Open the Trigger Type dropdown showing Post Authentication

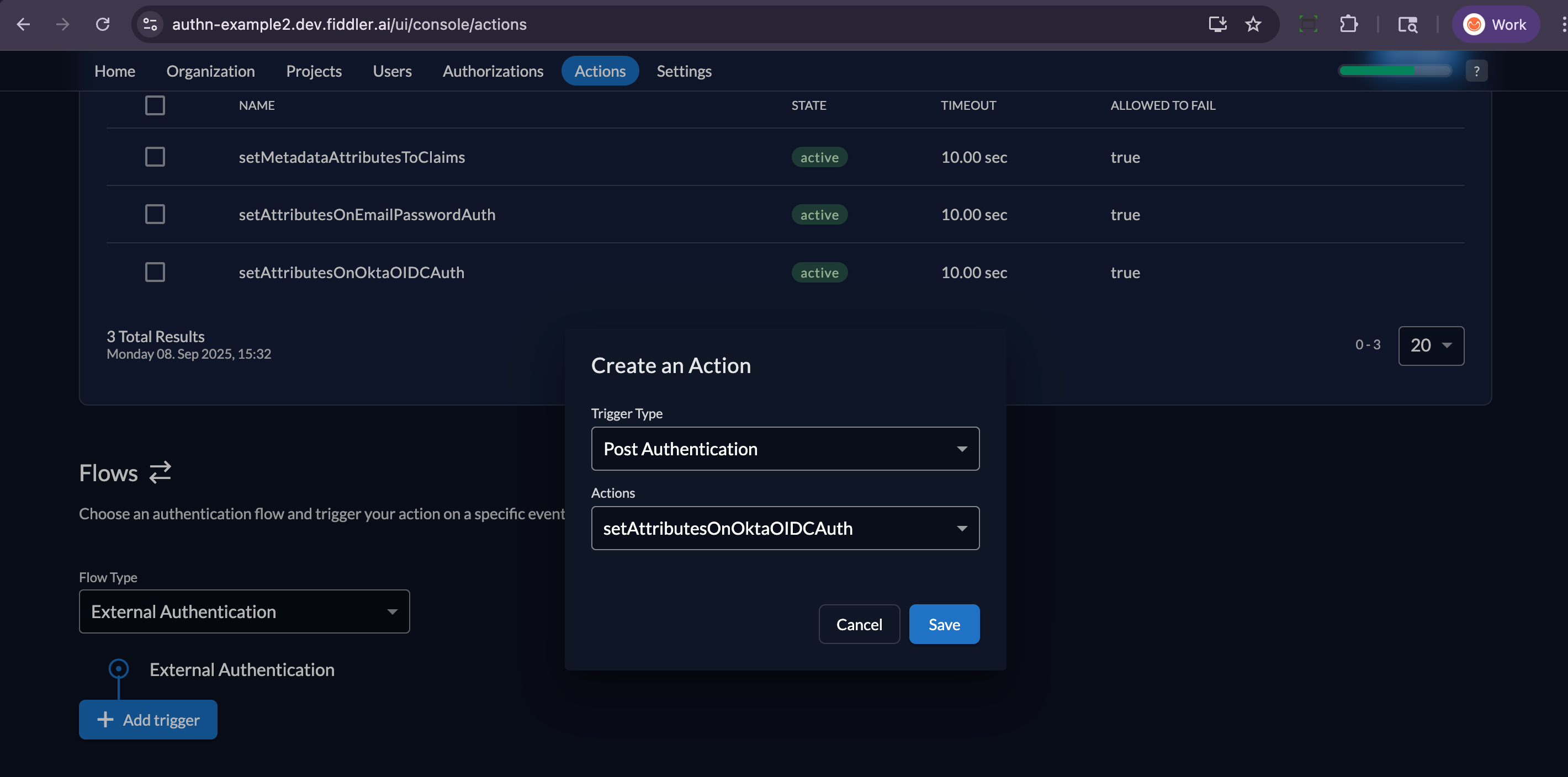tap(785, 449)
